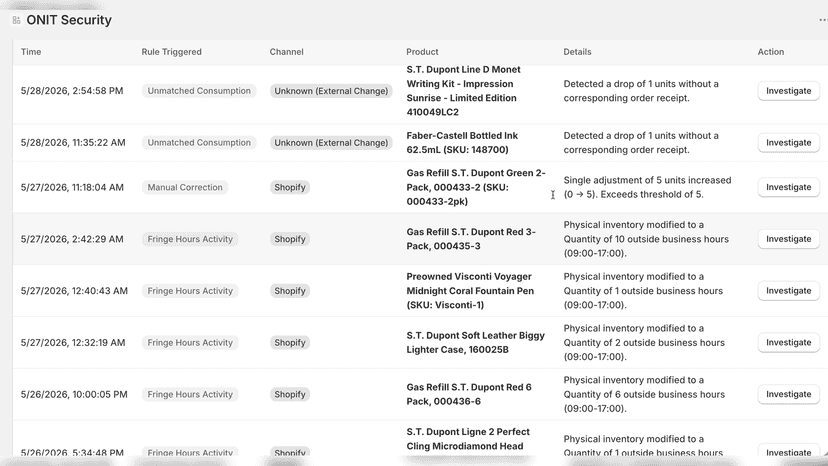Investigate the Faber-Castell Bottled Ink alert
The height and width of the screenshot is (466, 828).
[x=788, y=143]
